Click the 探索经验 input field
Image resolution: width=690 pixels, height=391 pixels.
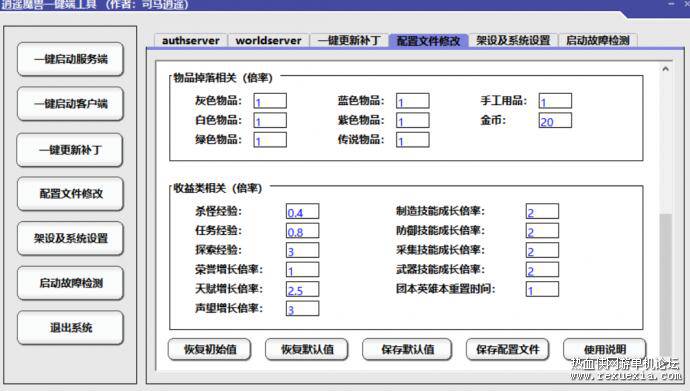click(x=303, y=250)
